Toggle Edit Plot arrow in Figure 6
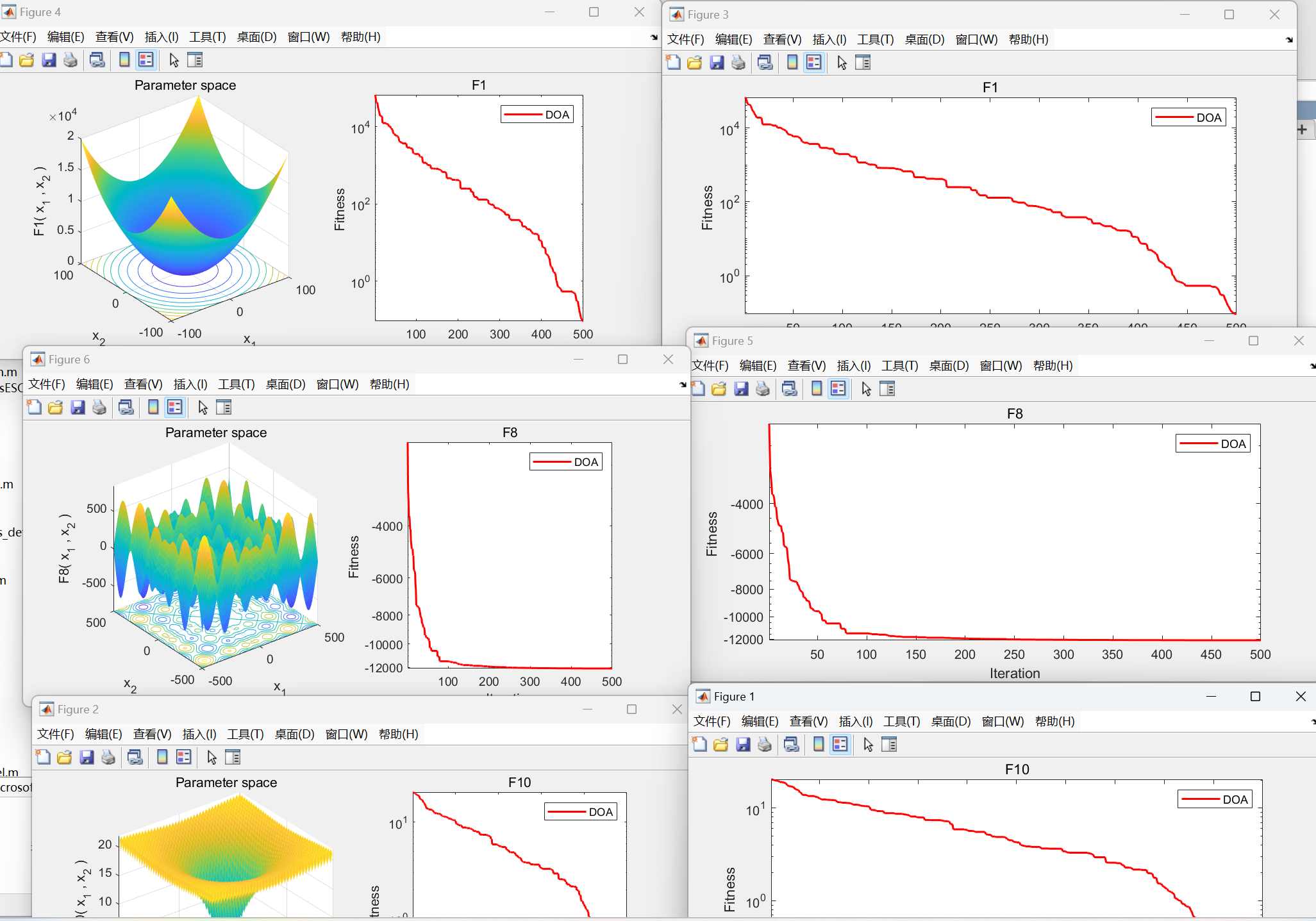The width and height of the screenshot is (1316, 921). (x=203, y=408)
